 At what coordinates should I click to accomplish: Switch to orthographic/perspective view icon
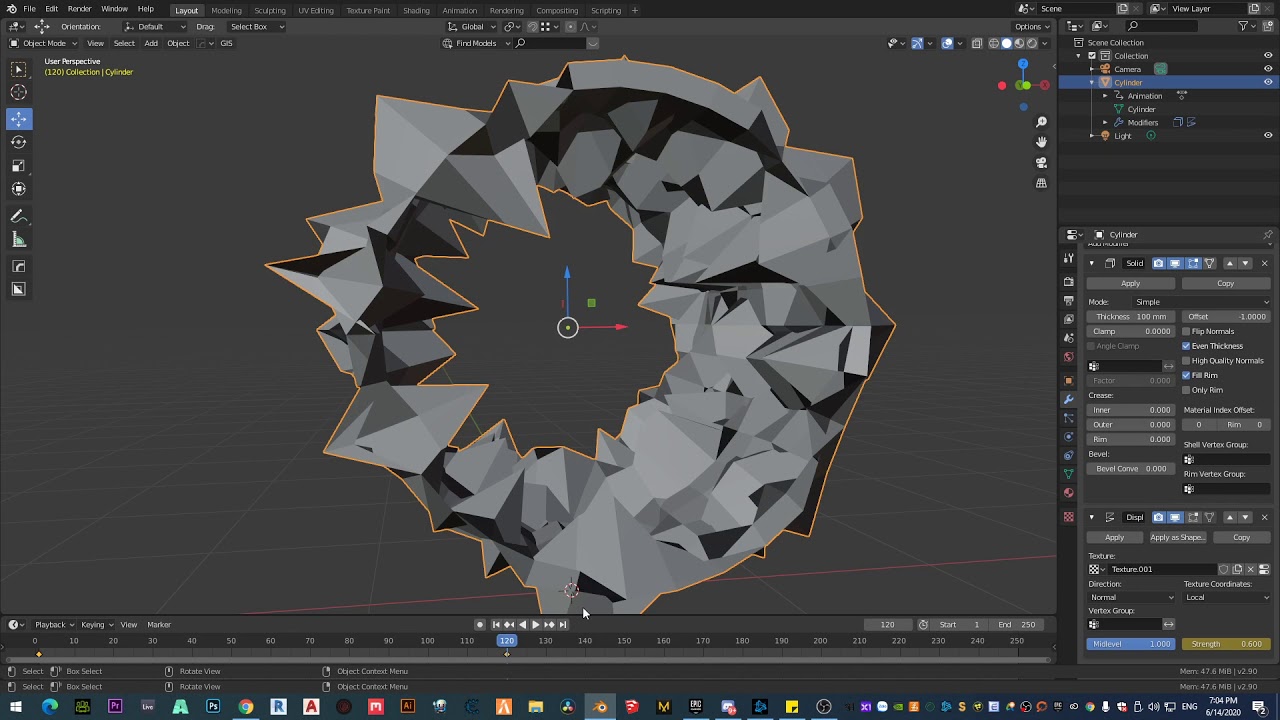(x=1041, y=184)
